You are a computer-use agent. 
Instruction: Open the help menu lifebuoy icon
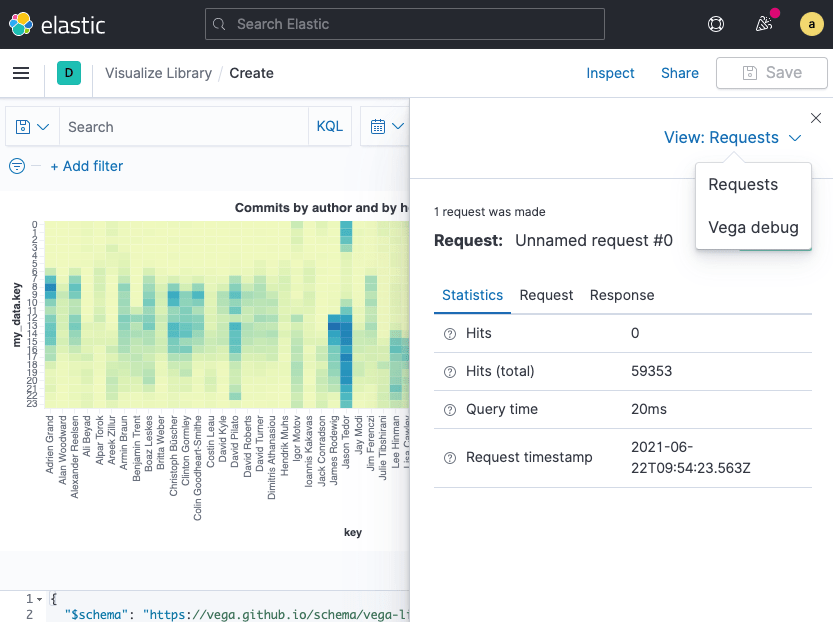click(x=716, y=24)
